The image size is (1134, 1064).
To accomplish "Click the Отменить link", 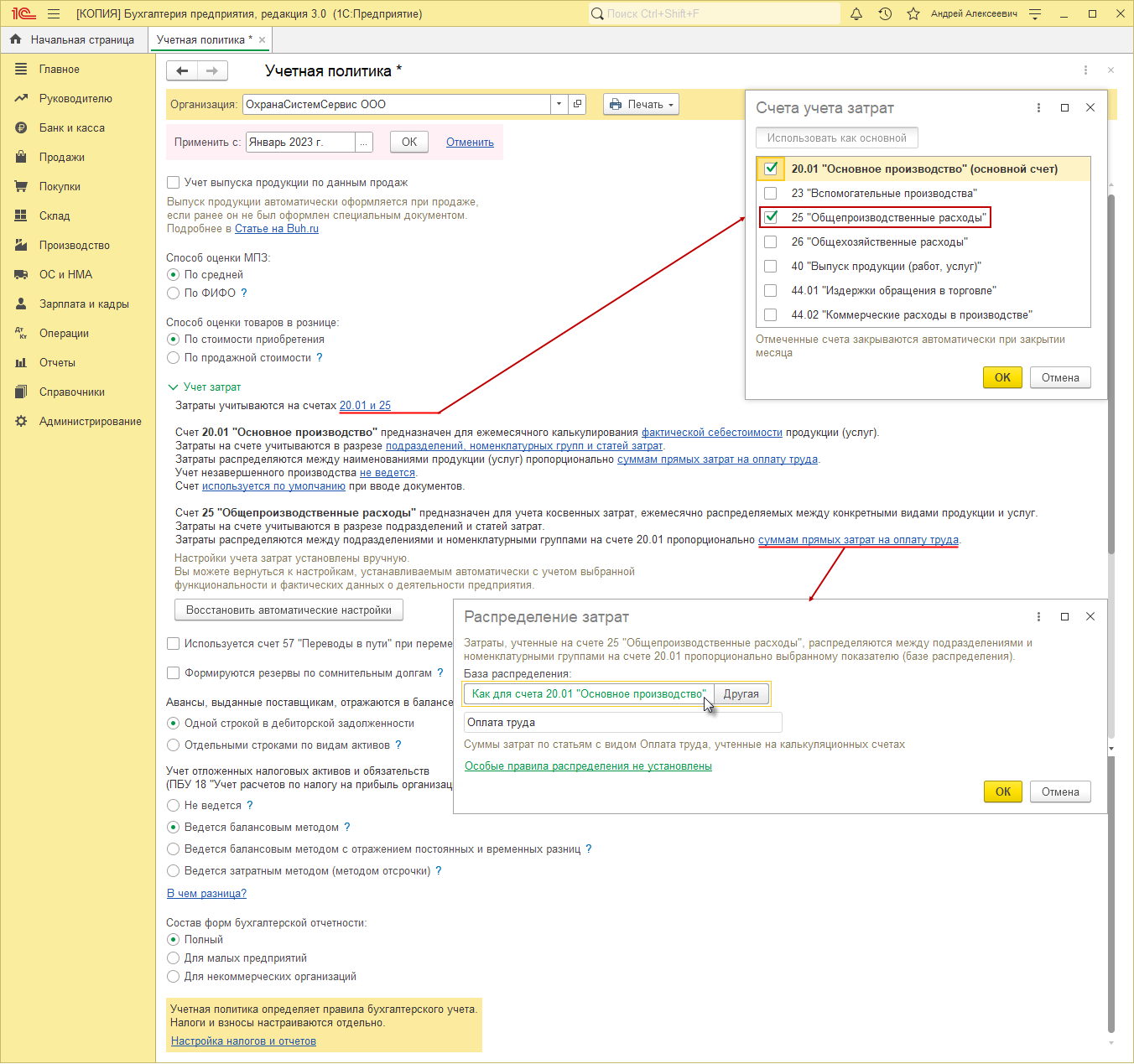I will [x=470, y=143].
